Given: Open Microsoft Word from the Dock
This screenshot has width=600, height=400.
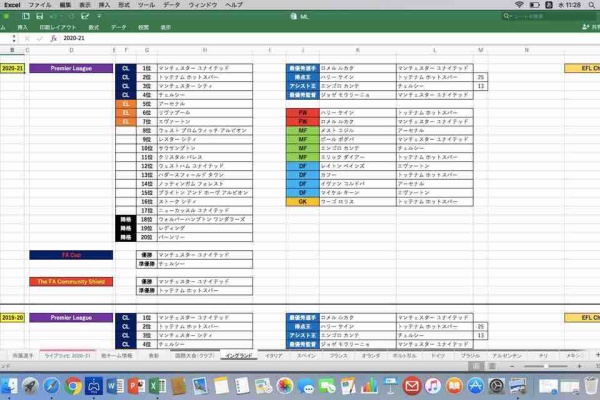Looking at the screenshot, I should pyautogui.click(x=115, y=386).
